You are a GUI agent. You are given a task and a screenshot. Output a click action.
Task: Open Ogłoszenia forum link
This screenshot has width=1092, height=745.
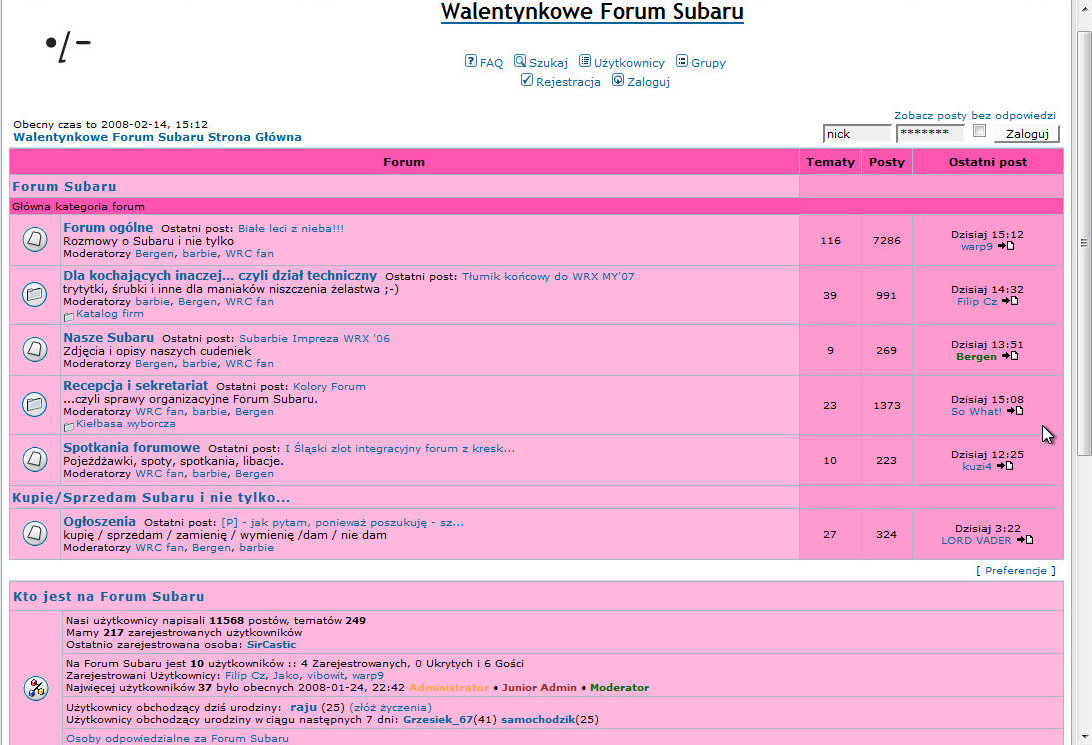99,521
